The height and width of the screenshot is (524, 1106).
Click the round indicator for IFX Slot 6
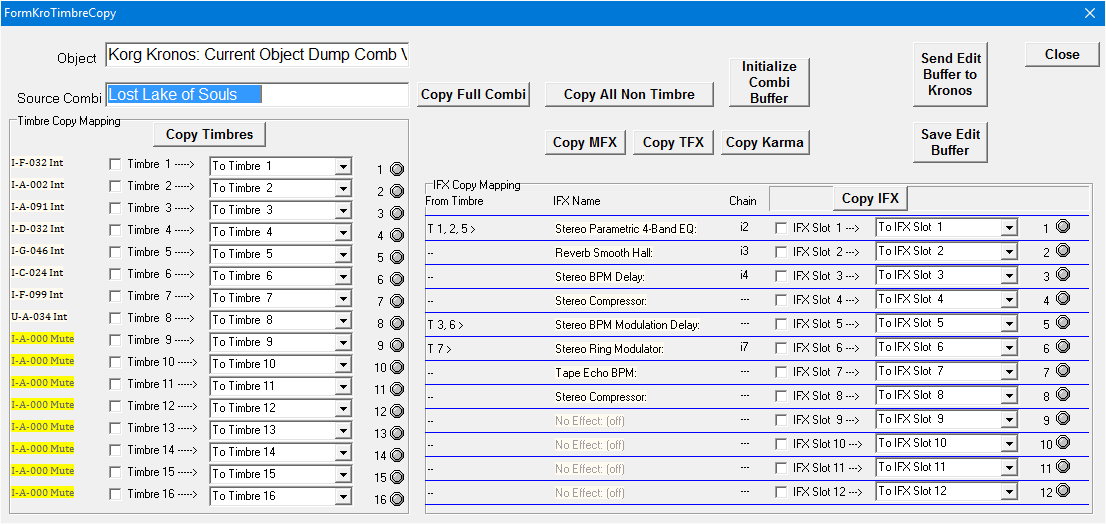(1063, 346)
